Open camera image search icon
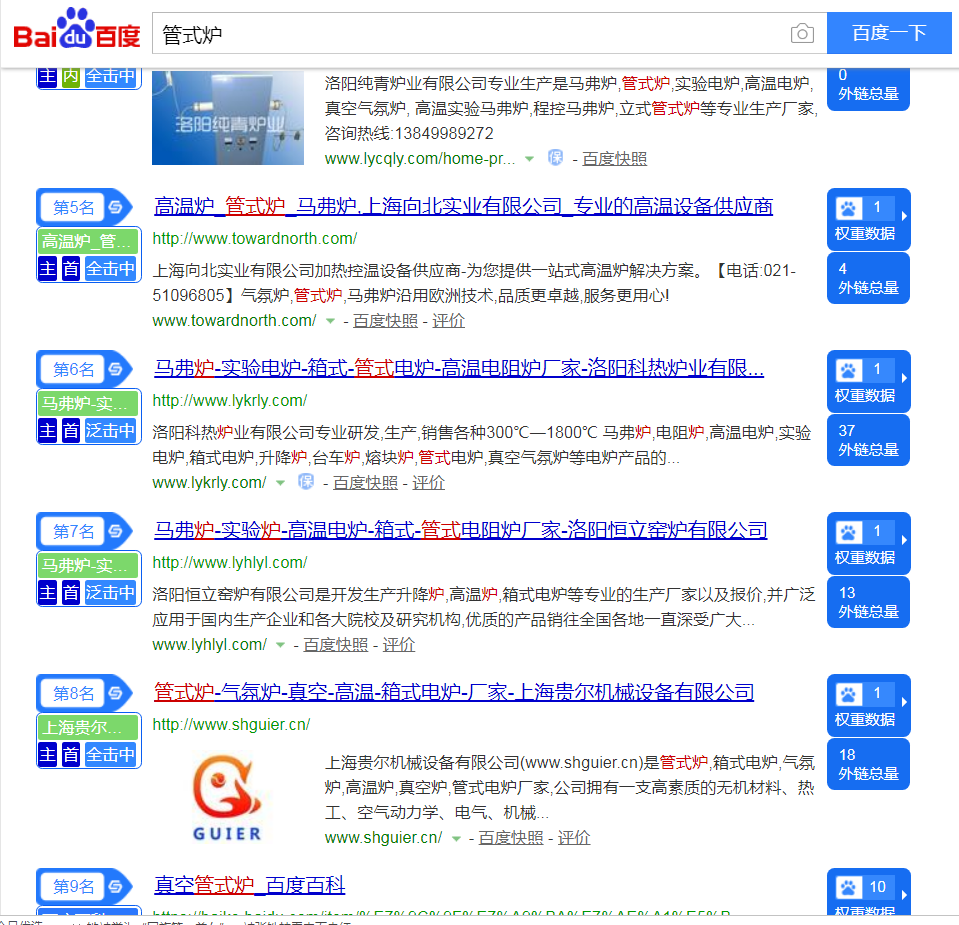The height and width of the screenshot is (925, 959). (802, 33)
